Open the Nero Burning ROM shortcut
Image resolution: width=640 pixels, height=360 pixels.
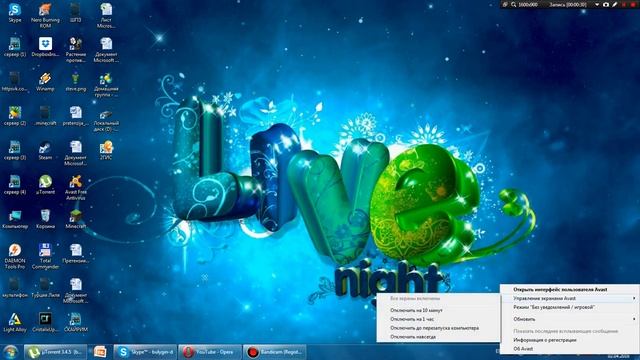(x=45, y=16)
